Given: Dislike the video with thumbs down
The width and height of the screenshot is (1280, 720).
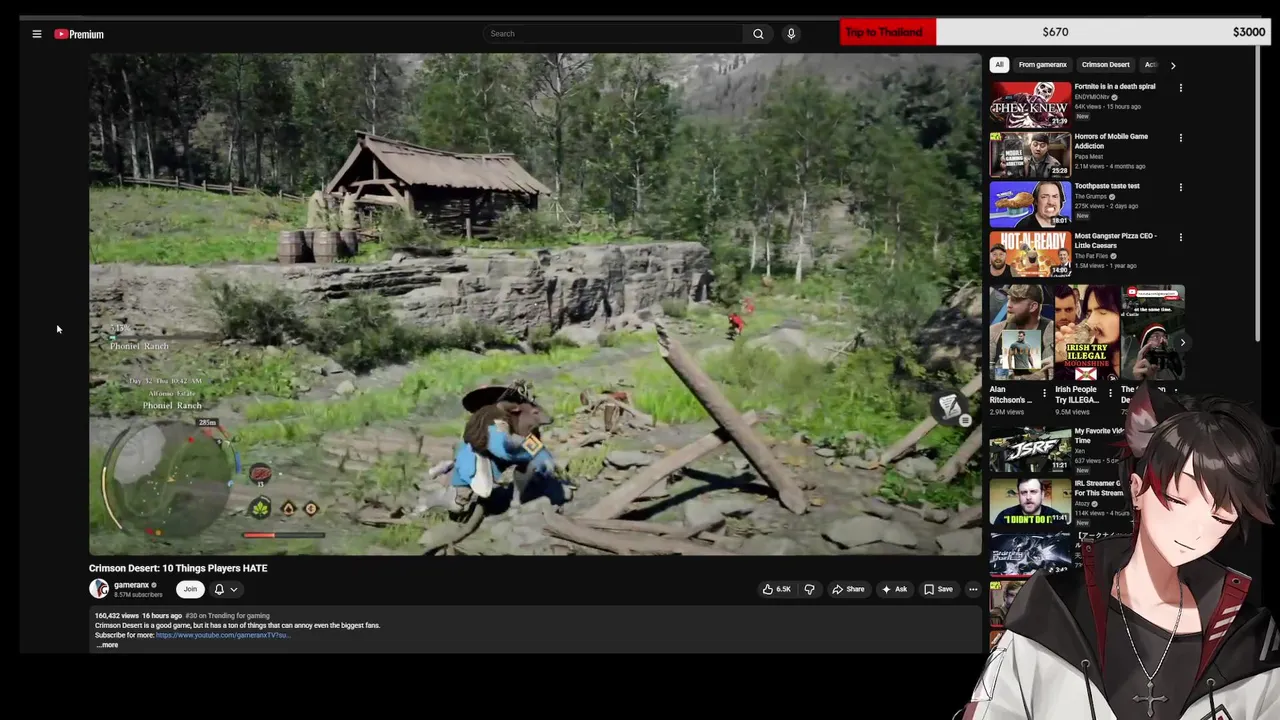Looking at the screenshot, I should [809, 589].
